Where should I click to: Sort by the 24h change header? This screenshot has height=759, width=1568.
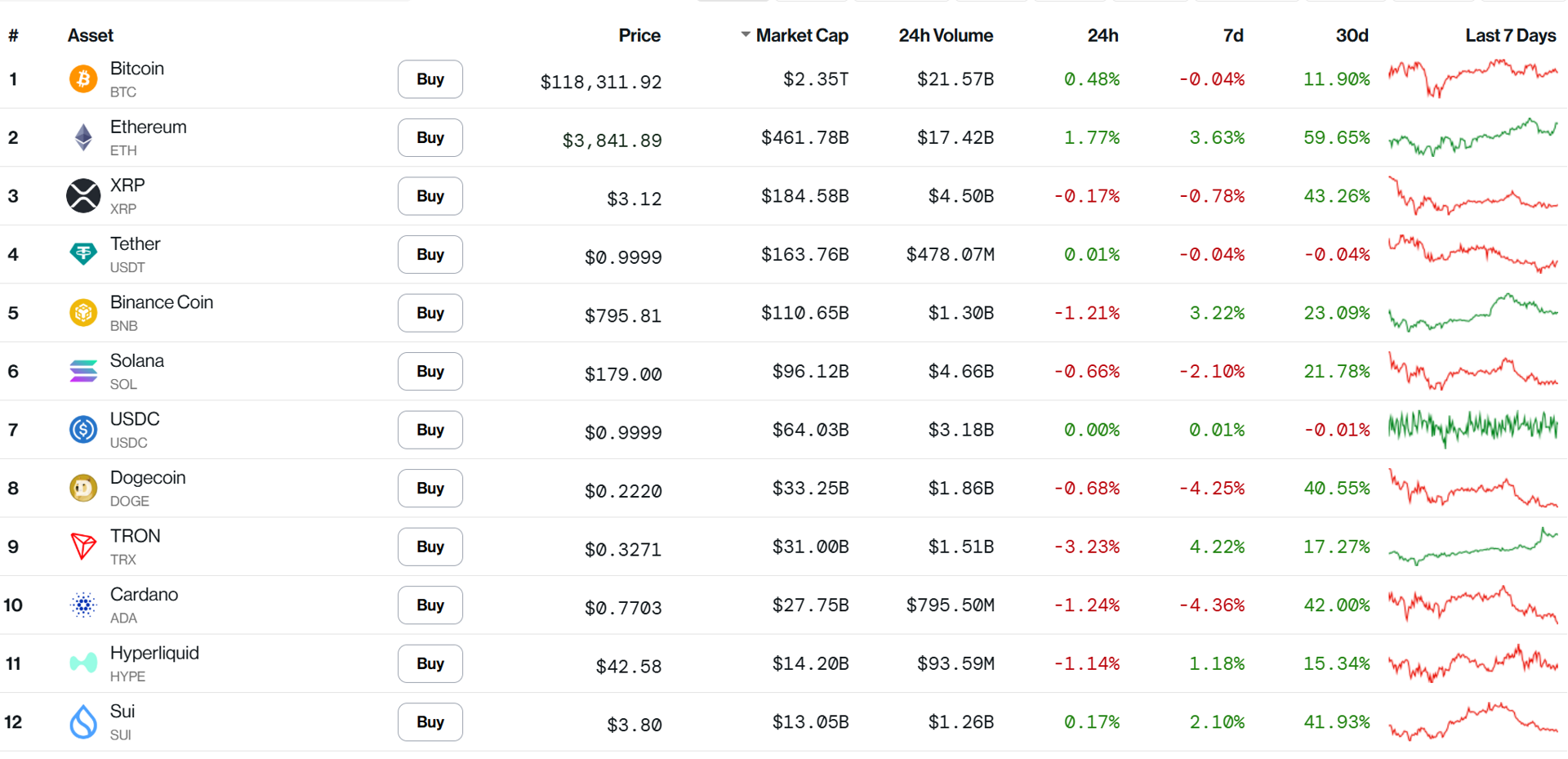(1102, 35)
